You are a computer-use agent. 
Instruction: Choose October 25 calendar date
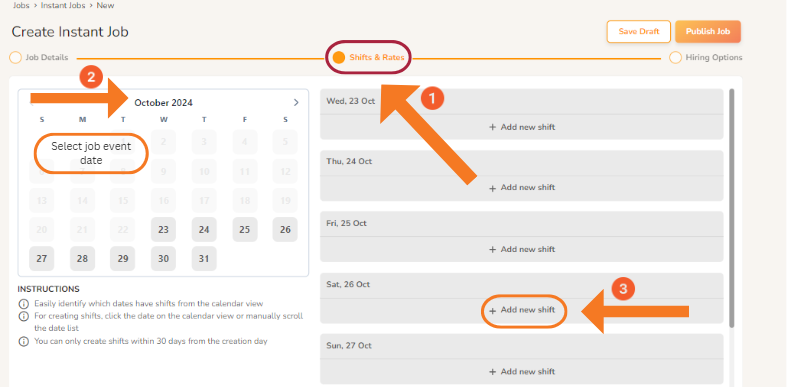coord(245,230)
